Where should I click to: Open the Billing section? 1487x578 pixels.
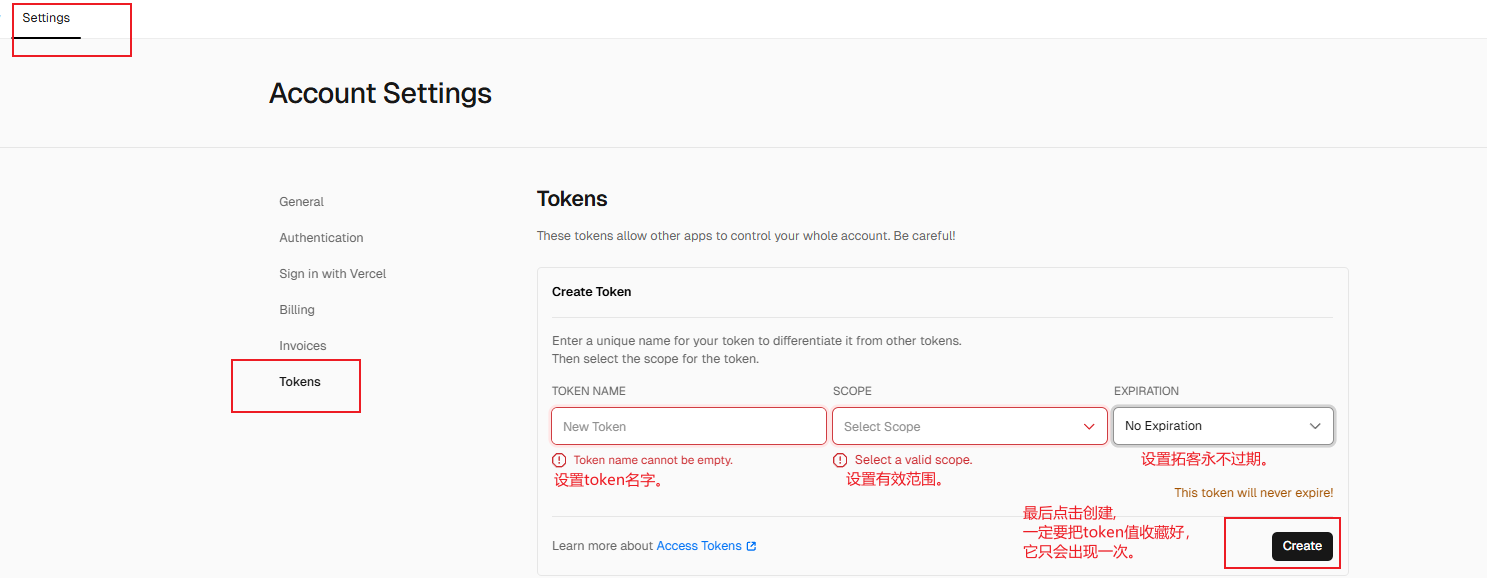tap(297, 310)
